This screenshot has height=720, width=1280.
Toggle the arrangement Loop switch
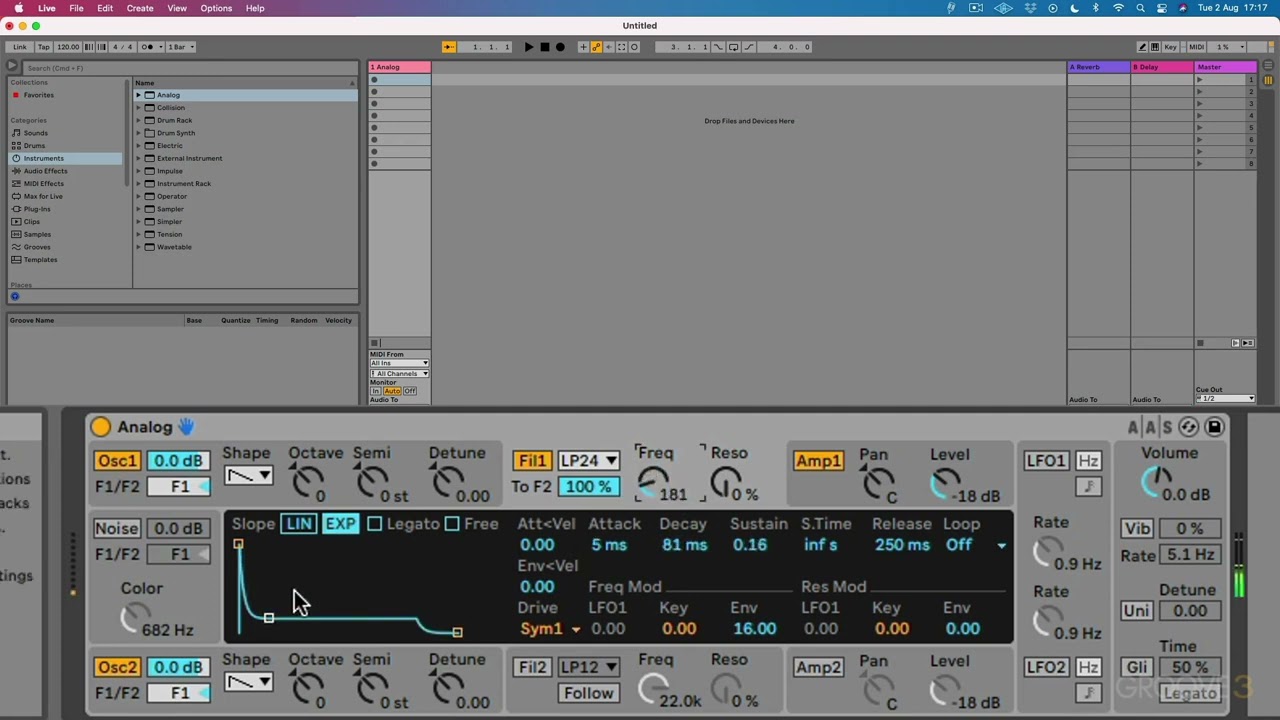click(x=733, y=47)
